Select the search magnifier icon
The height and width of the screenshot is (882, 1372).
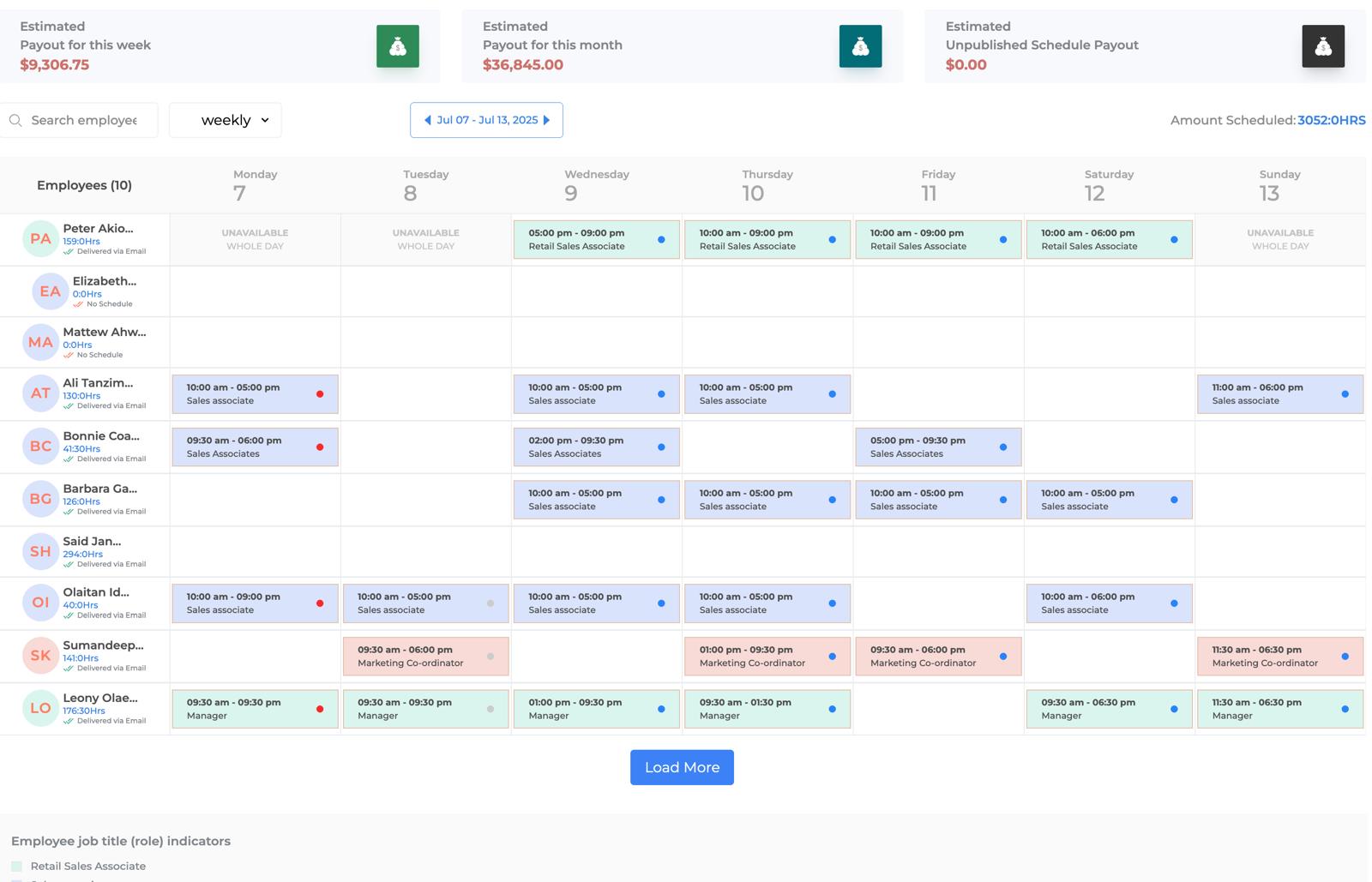click(x=15, y=120)
